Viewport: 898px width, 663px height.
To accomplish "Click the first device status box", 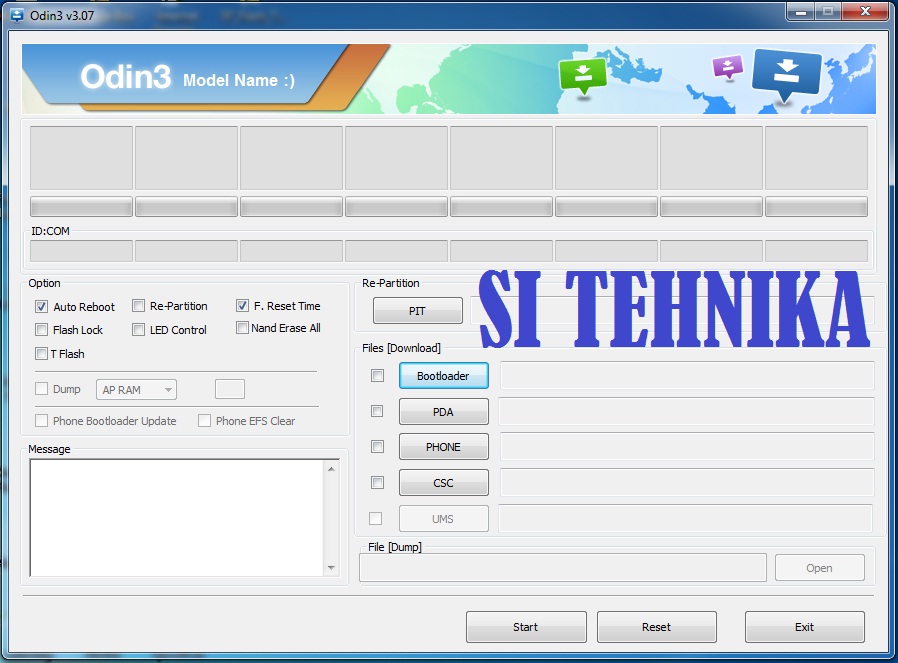I will 81,158.
